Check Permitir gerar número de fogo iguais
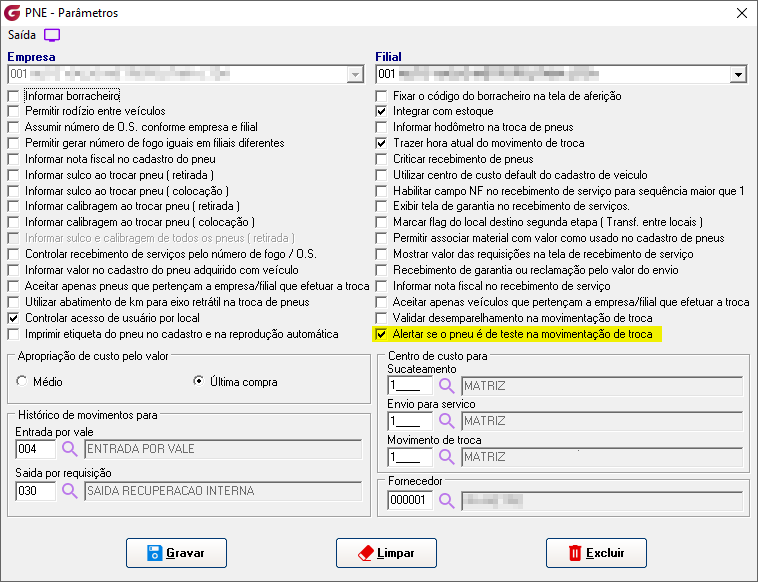This screenshot has height=582, width=758. pos(14,144)
